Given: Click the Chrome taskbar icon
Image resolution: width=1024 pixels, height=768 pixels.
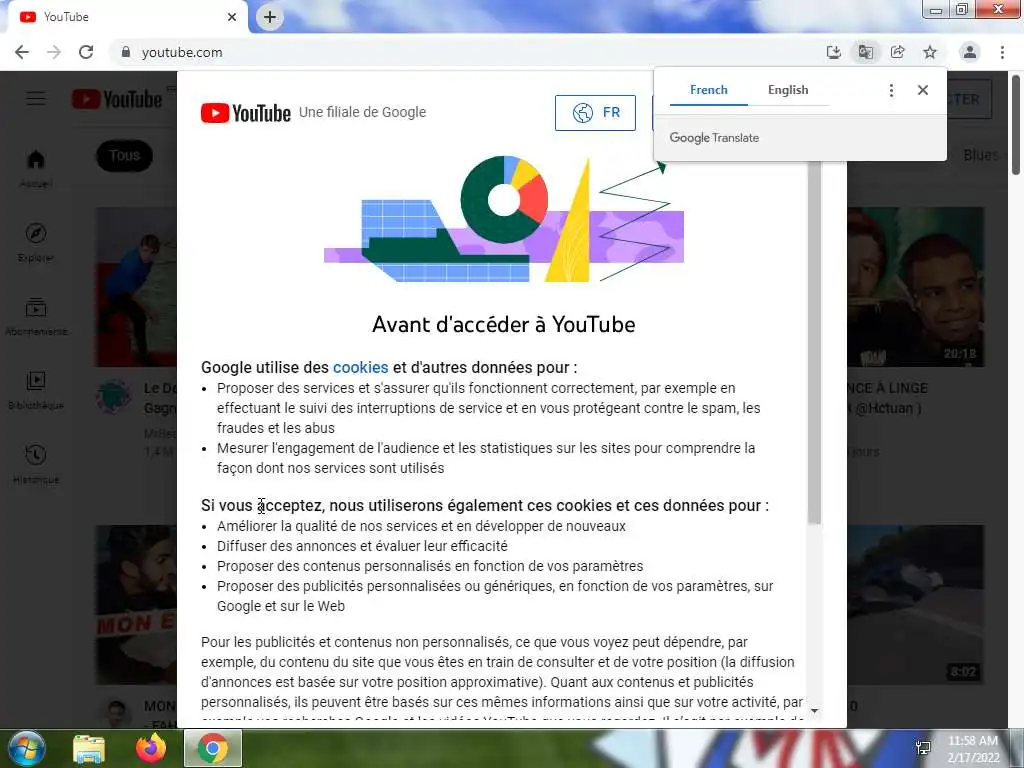Looking at the screenshot, I should click(x=213, y=748).
